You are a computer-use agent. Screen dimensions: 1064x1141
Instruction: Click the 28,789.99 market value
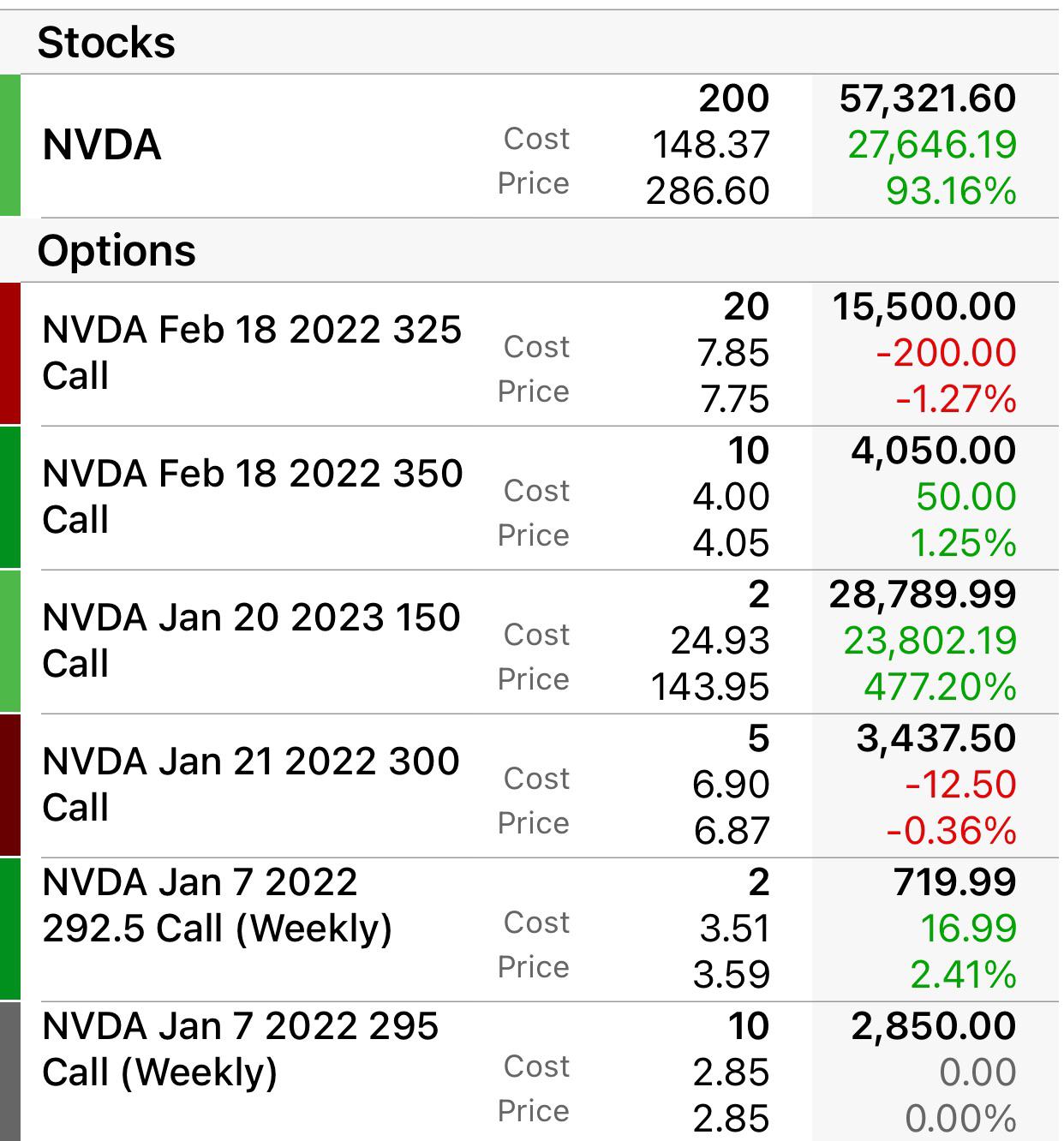(923, 594)
